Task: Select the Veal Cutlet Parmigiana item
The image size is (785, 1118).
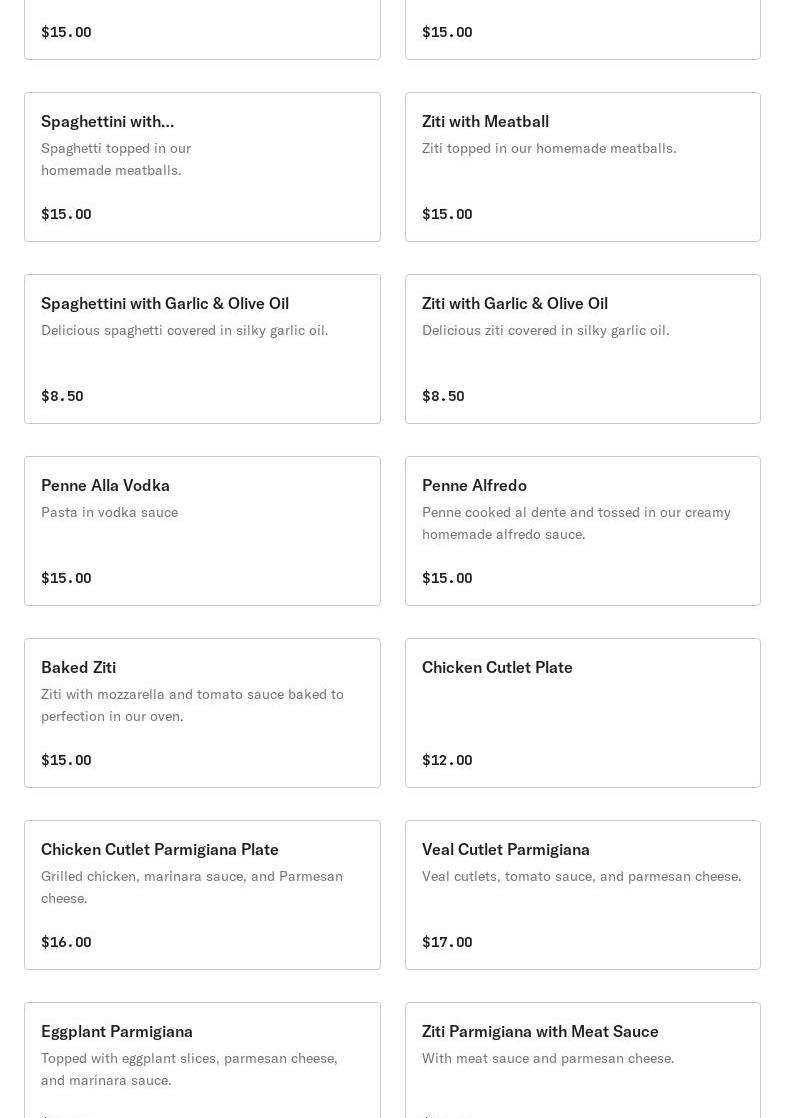Action: tap(582, 895)
